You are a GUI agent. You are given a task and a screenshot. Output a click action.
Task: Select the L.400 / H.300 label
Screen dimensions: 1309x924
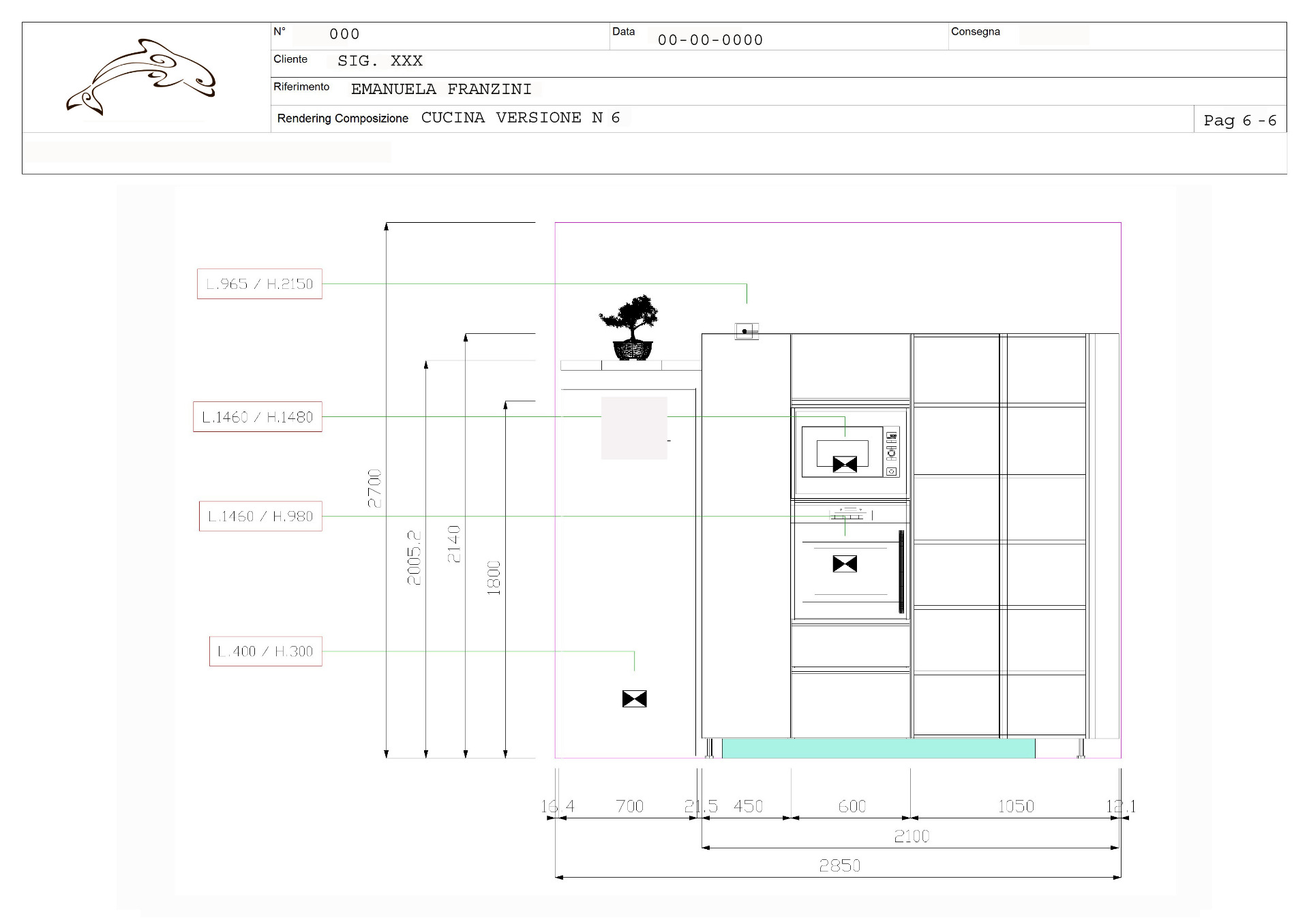click(265, 651)
